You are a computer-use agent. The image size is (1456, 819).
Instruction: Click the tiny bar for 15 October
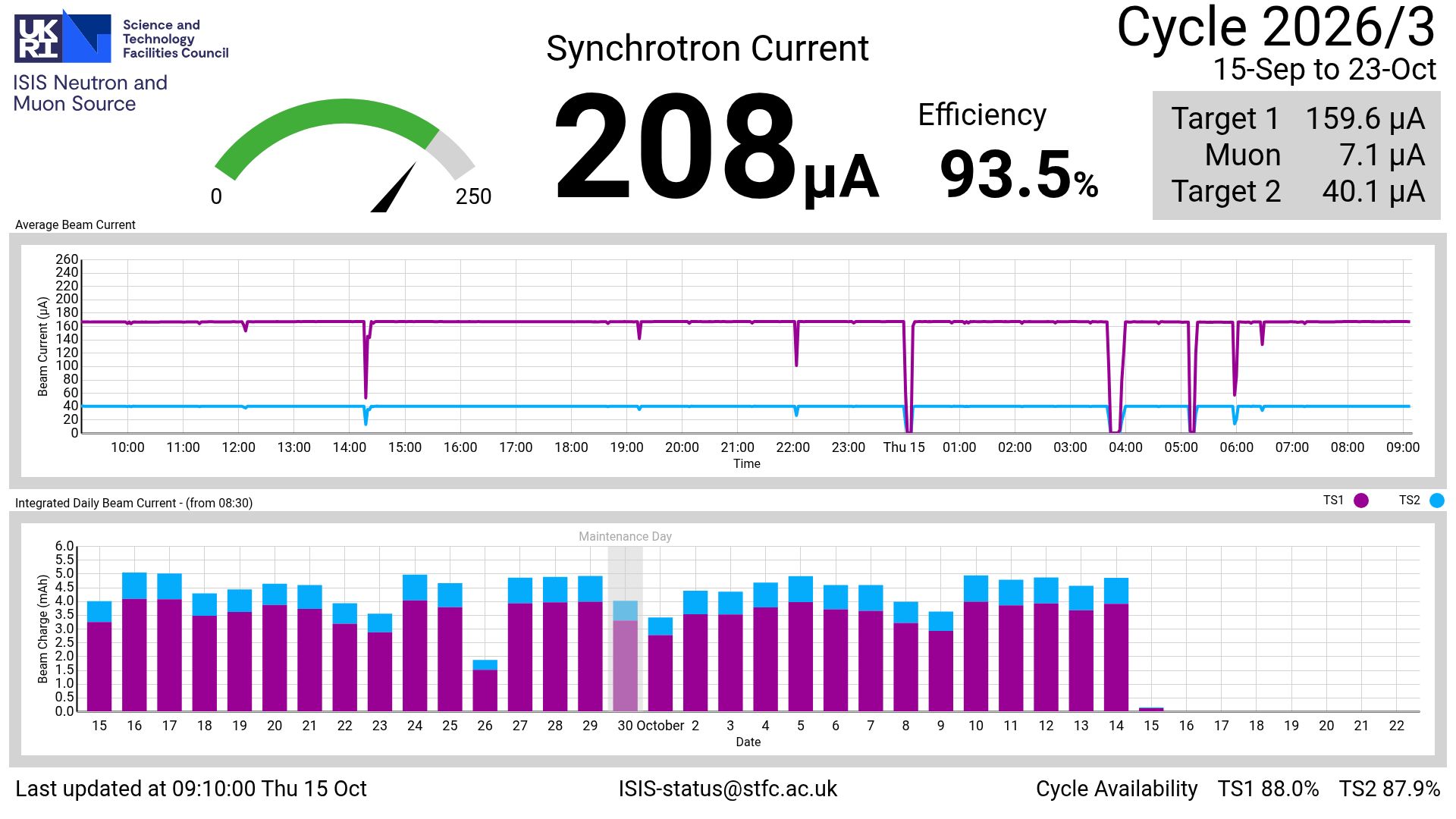coord(1151,709)
